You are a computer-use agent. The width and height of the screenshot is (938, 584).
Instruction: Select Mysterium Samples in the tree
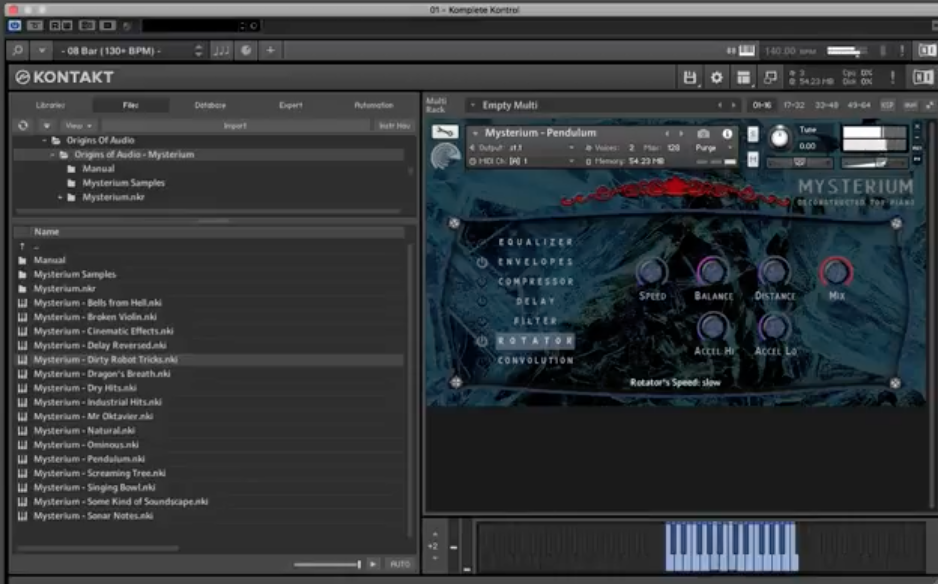click(123, 183)
